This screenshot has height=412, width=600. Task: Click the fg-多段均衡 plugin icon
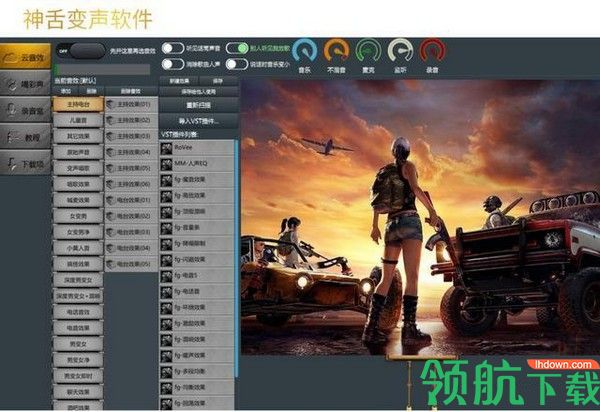(x=166, y=372)
